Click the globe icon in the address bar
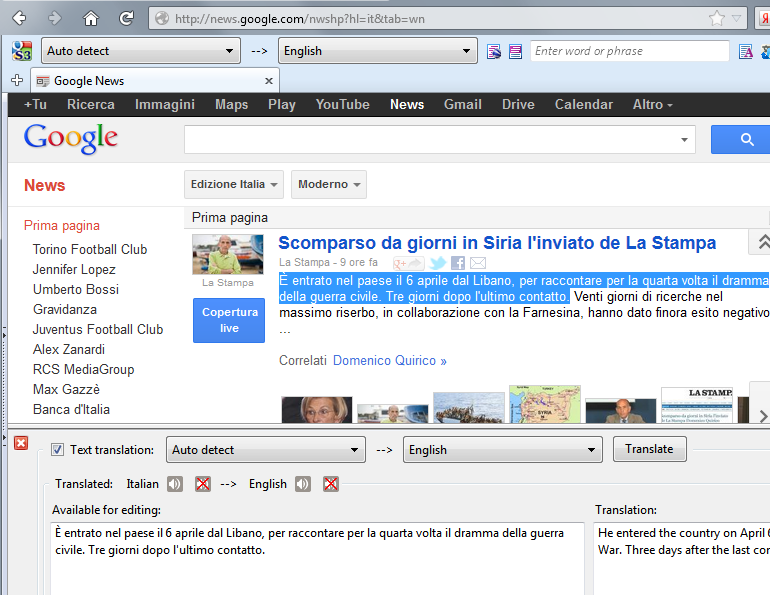The image size is (770, 595). tap(162, 19)
